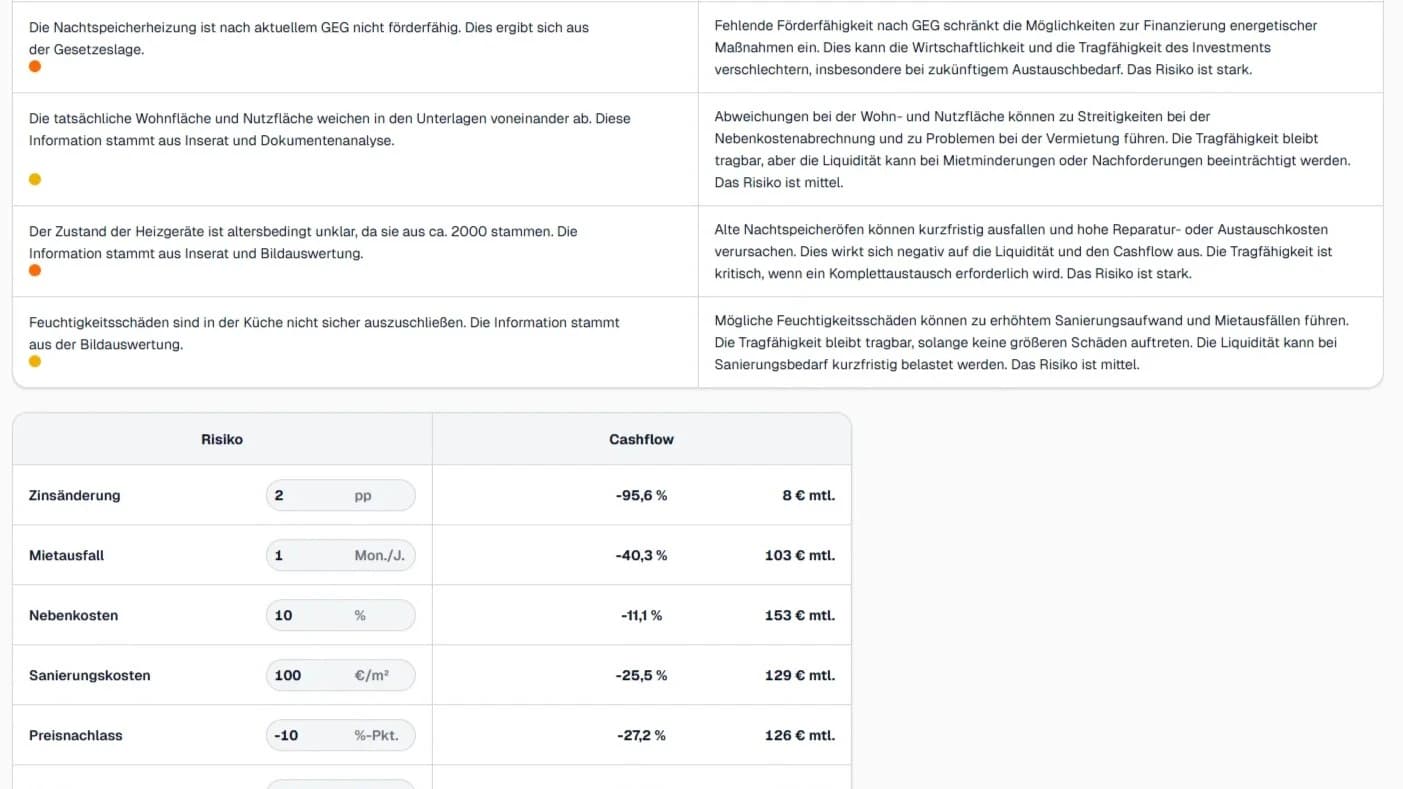
Task: Select the Zinsänderung row label
Action: point(74,495)
